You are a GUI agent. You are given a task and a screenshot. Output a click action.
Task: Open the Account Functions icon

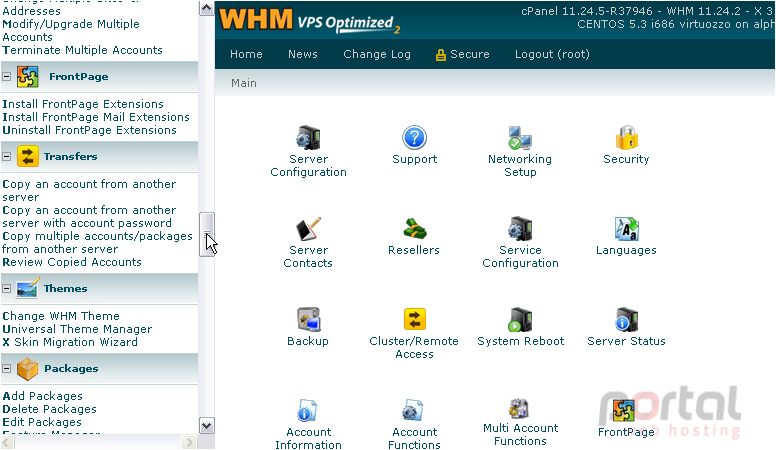413,410
